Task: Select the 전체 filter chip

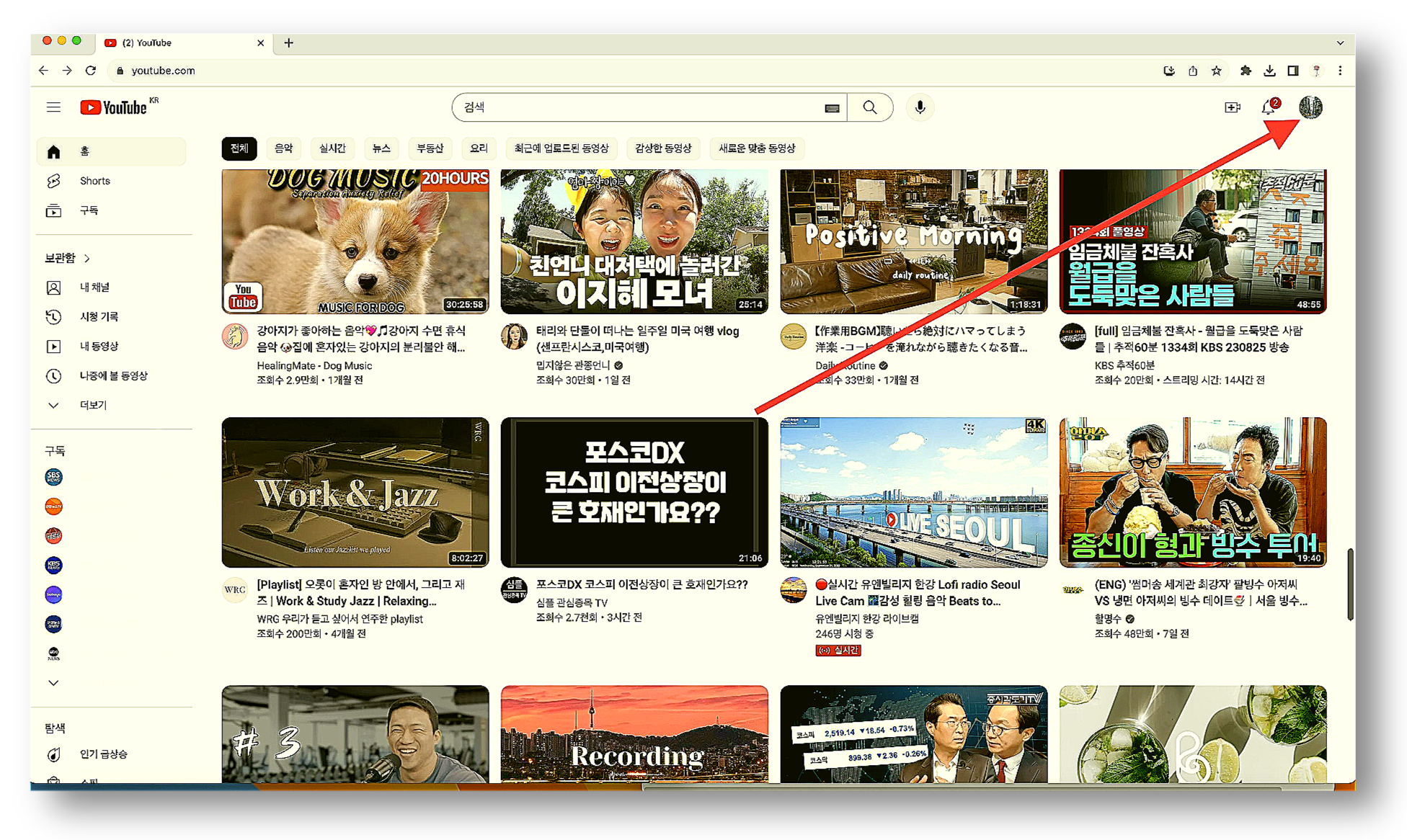Action: point(239,148)
